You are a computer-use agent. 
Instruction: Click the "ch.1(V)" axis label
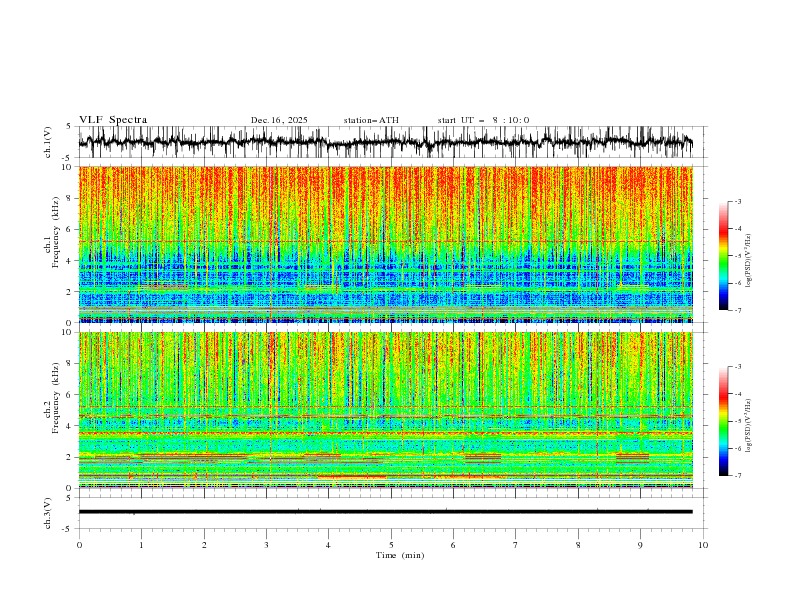click(48, 142)
